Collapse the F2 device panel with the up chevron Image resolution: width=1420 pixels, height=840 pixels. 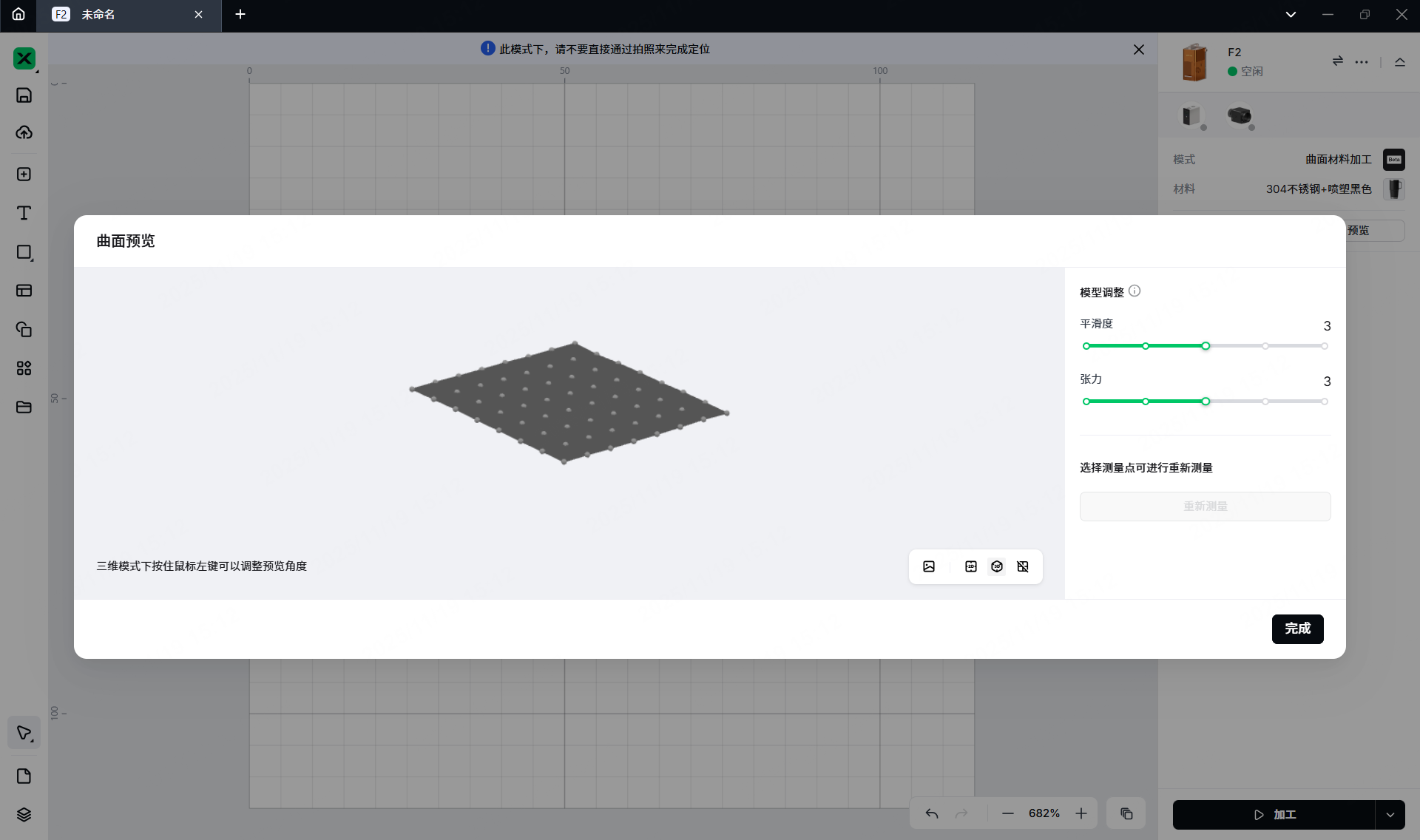pyautogui.click(x=1399, y=62)
